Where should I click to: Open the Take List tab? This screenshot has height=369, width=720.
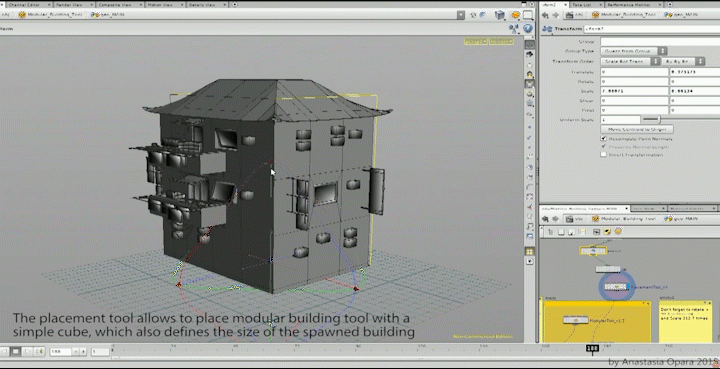click(x=586, y=5)
